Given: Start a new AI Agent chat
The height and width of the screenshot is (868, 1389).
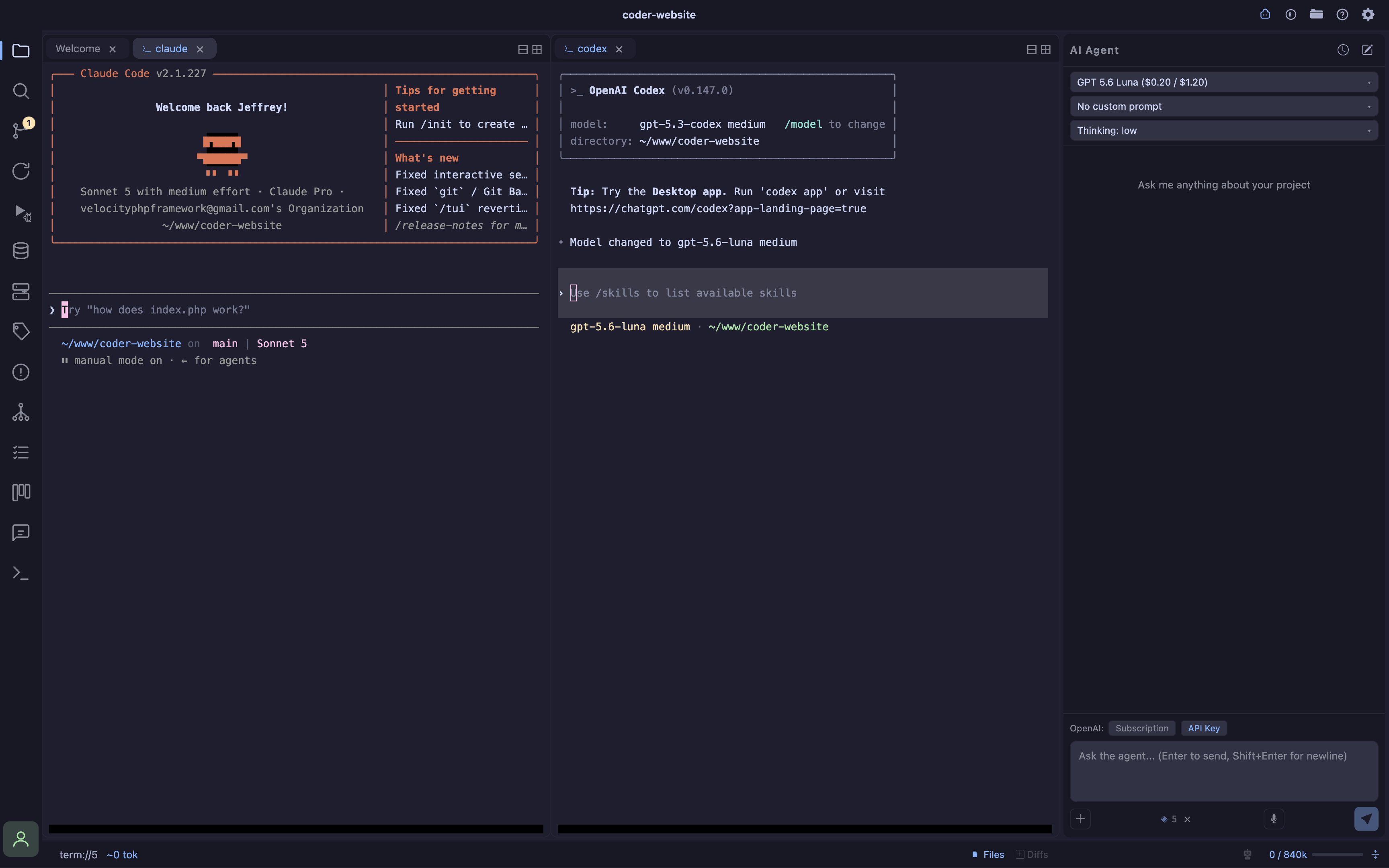Looking at the screenshot, I should tap(1367, 50).
